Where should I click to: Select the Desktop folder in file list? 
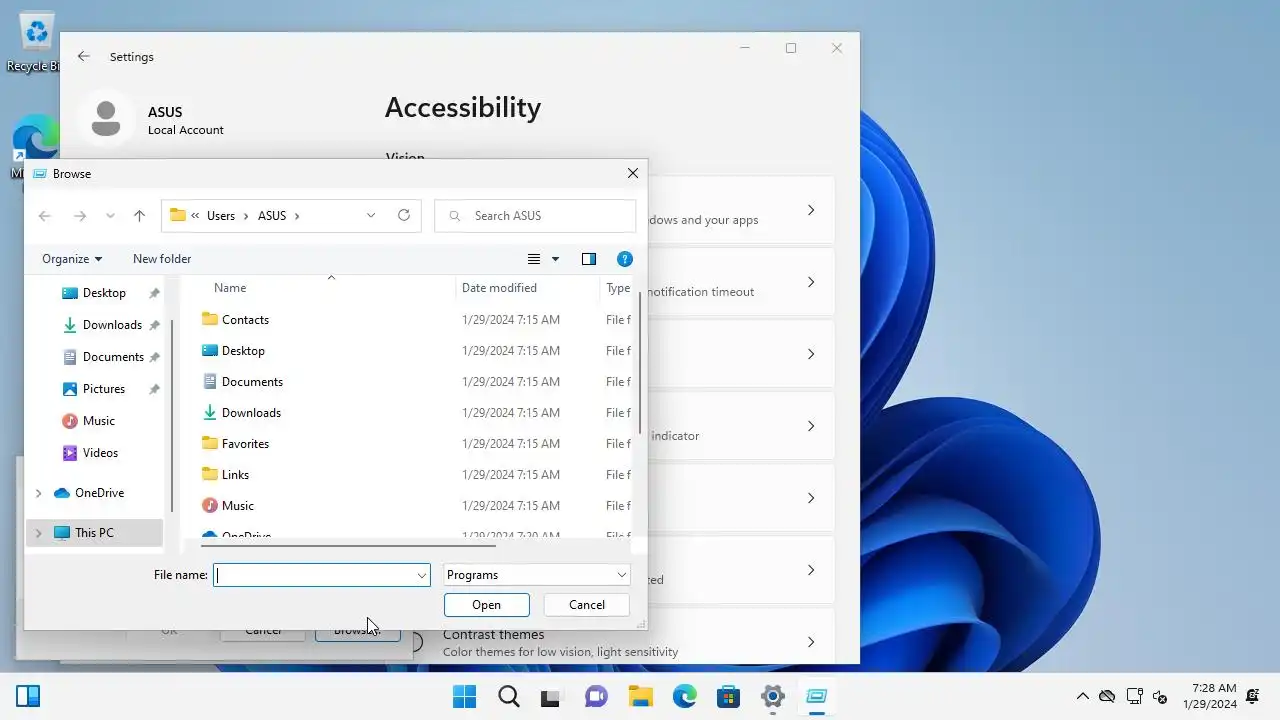[243, 351]
